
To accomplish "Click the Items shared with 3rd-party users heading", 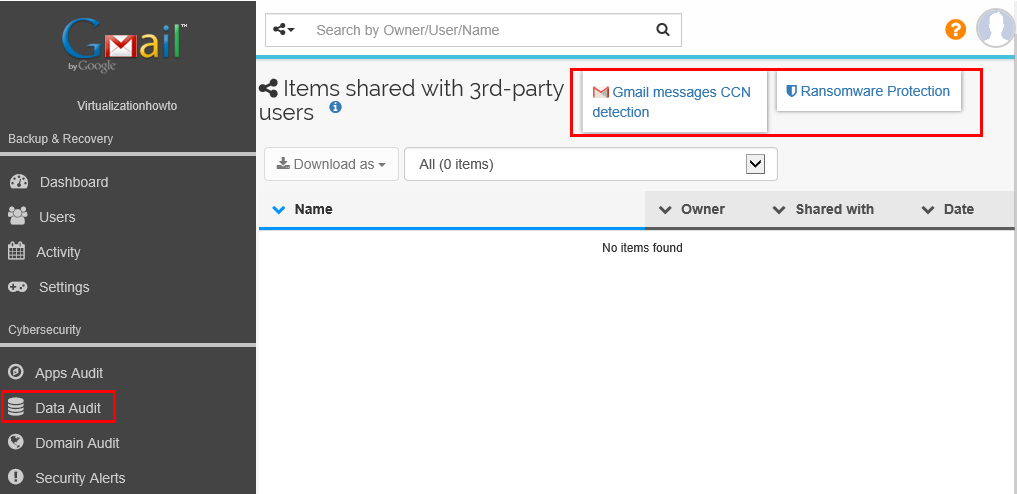I will pos(411,100).
